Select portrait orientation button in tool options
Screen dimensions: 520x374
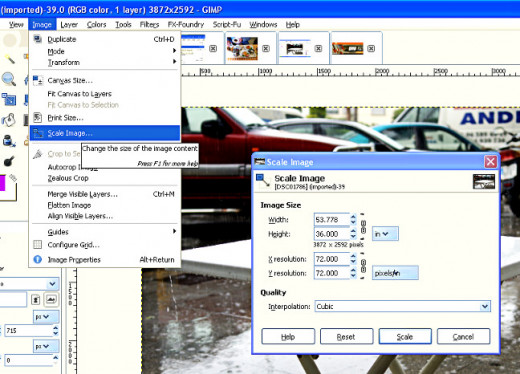[x=36, y=299]
